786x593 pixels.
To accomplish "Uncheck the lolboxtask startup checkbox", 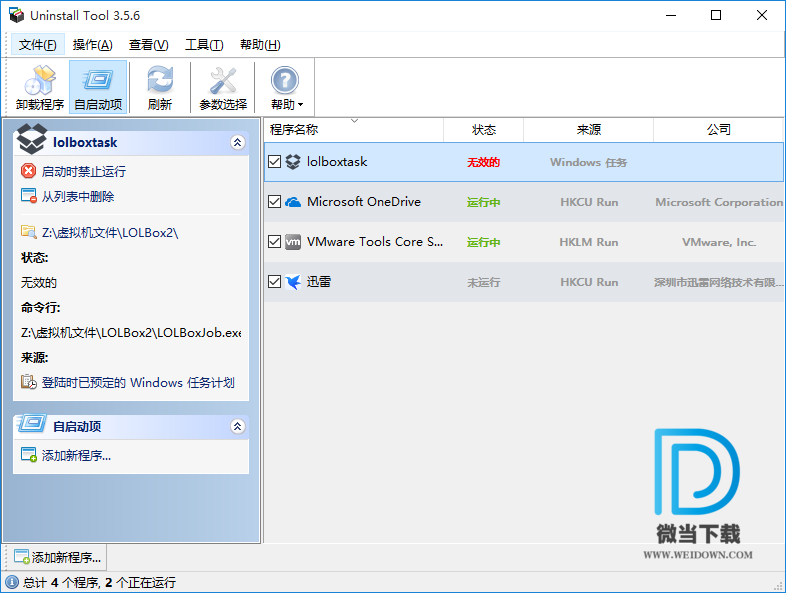I will (274, 161).
